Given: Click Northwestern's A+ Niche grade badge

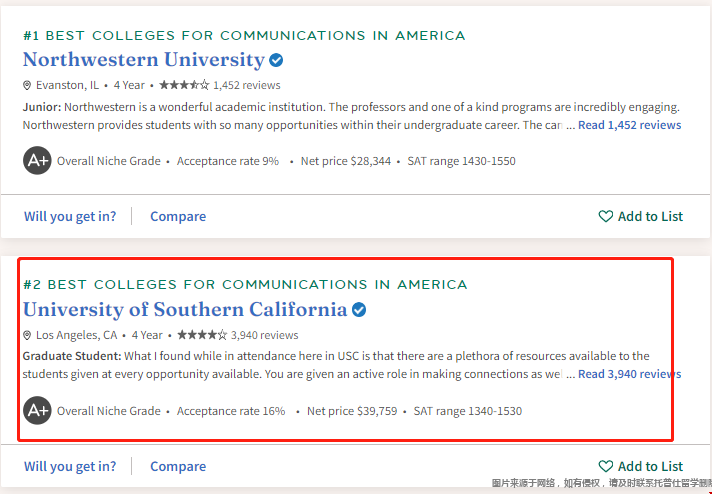Looking at the screenshot, I should pyautogui.click(x=37, y=160).
